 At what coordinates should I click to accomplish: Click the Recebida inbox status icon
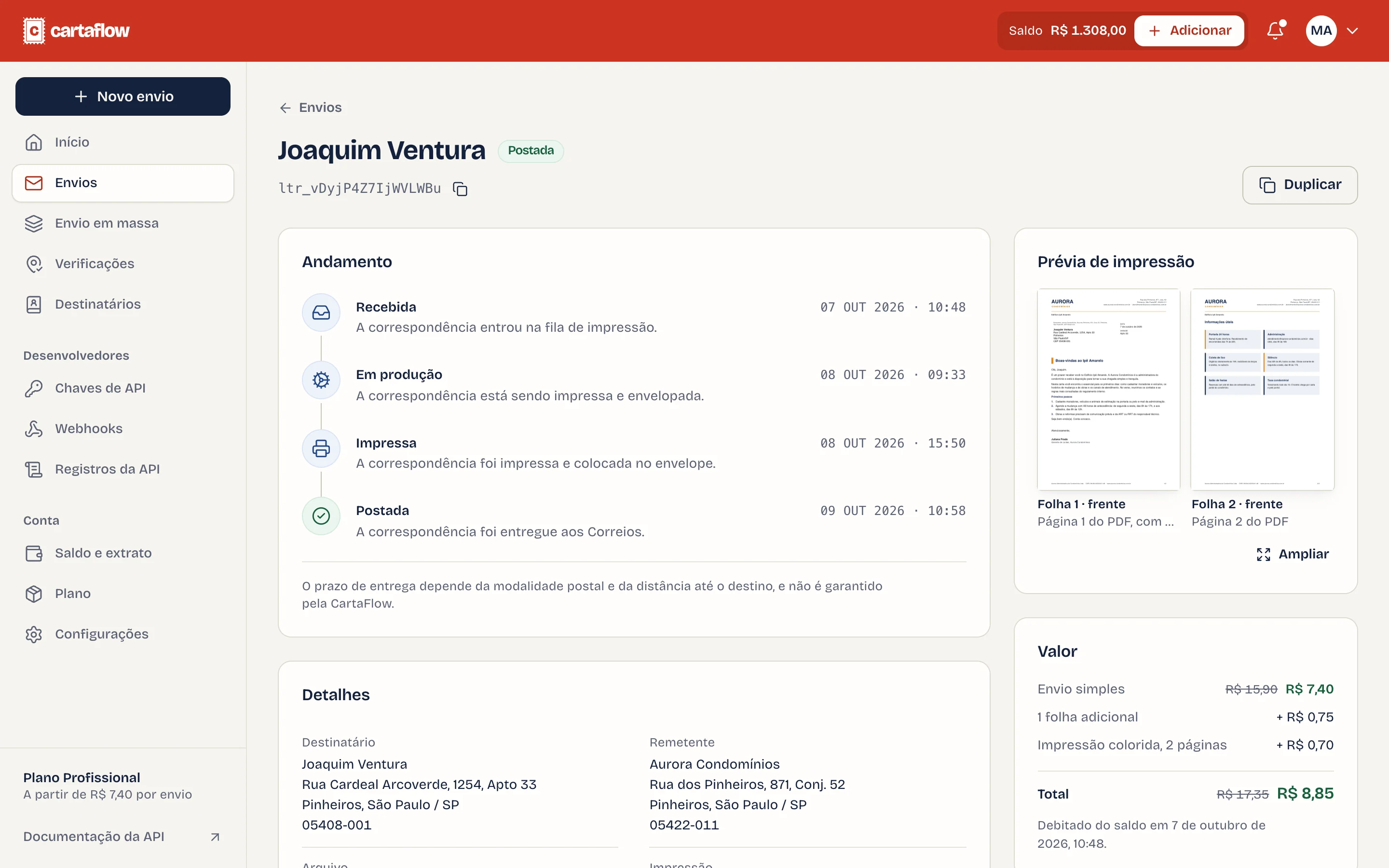(x=321, y=312)
